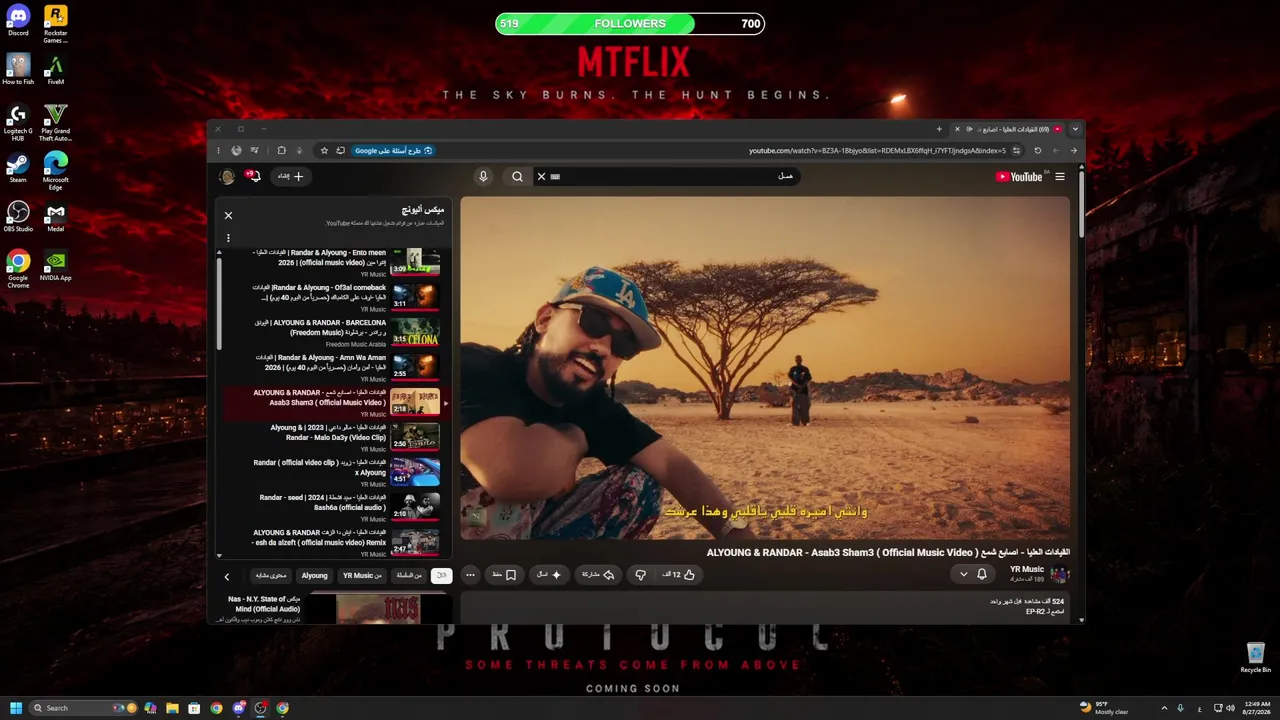The height and width of the screenshot is (720, 1280).
Task: Open the Discord desktop shortcut
Action: click(x=18, y=20)
